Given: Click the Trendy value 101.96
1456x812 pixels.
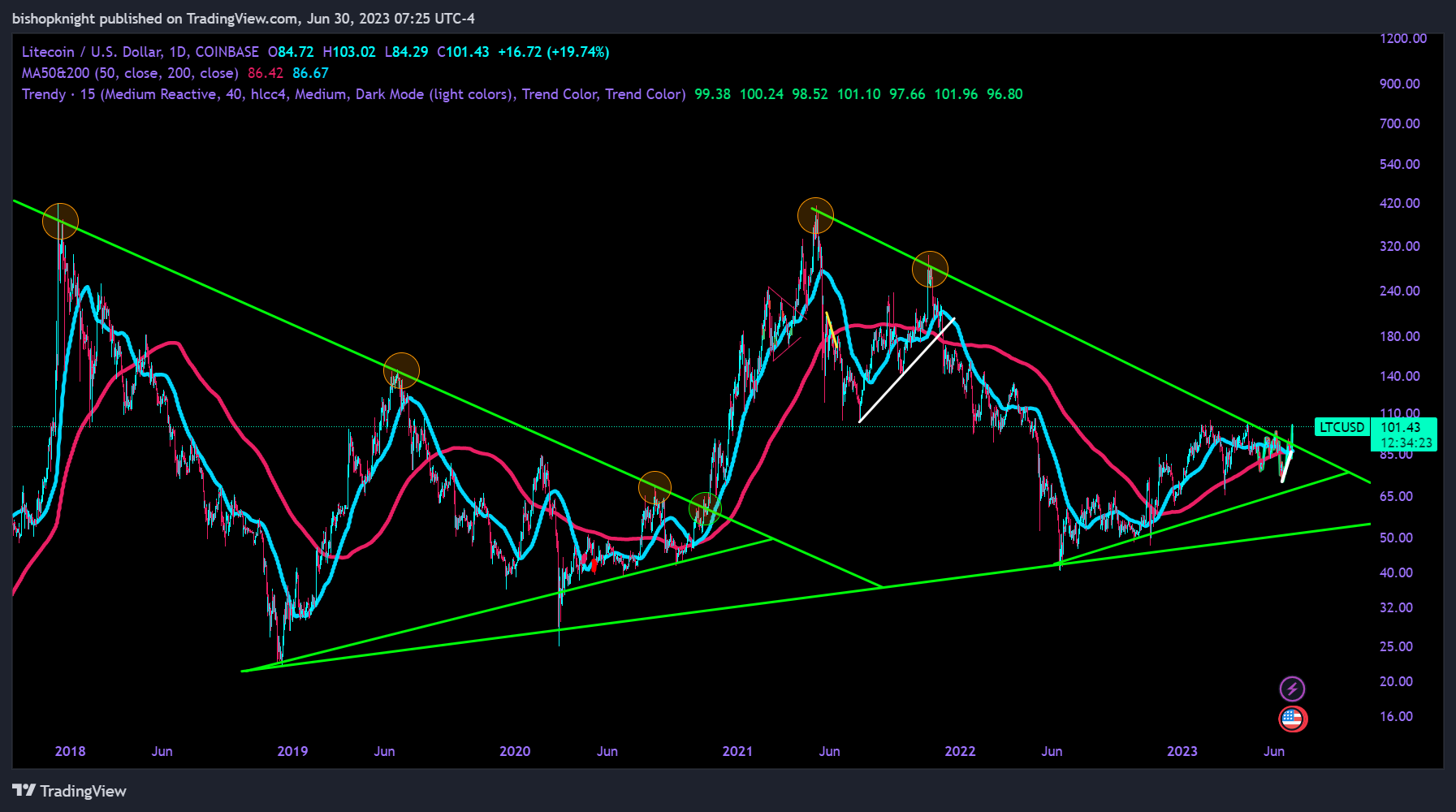Looking at the screenshot, I should click(956, 94).
